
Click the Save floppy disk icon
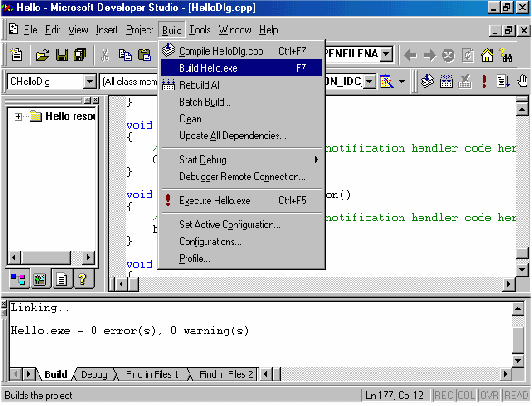click(62, 55)
